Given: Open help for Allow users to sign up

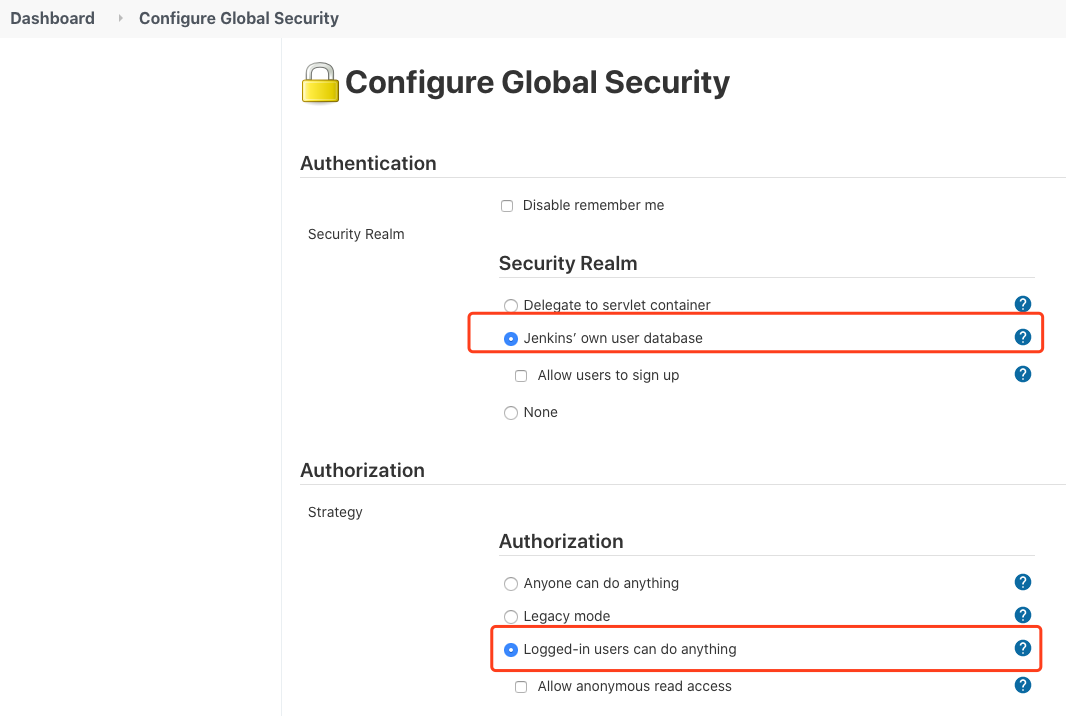Looking at the screenshot, I should coord(1022,374).
